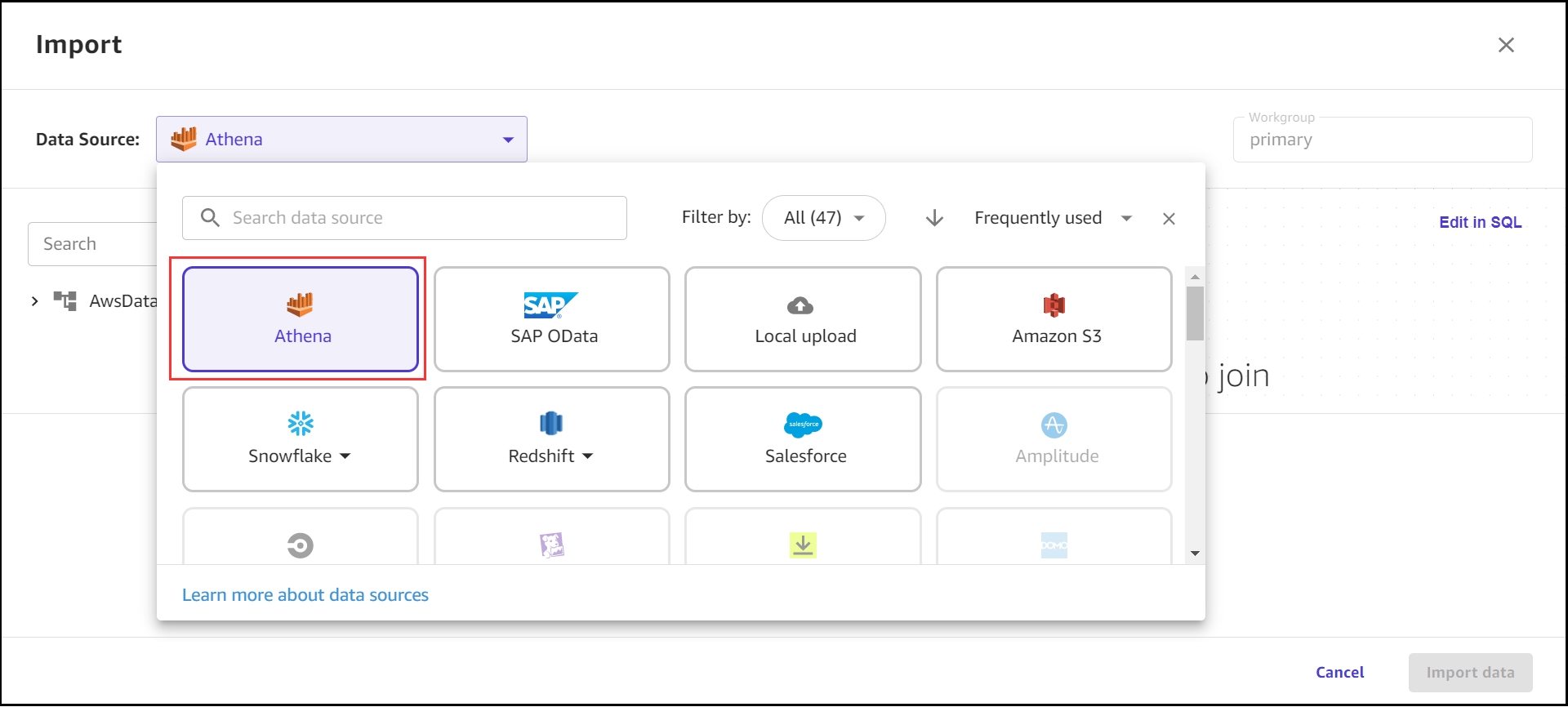This screenshot has width=1568, height=707.
Task: Select the card with the gray circular logo
Action: (x=301, y=536)
